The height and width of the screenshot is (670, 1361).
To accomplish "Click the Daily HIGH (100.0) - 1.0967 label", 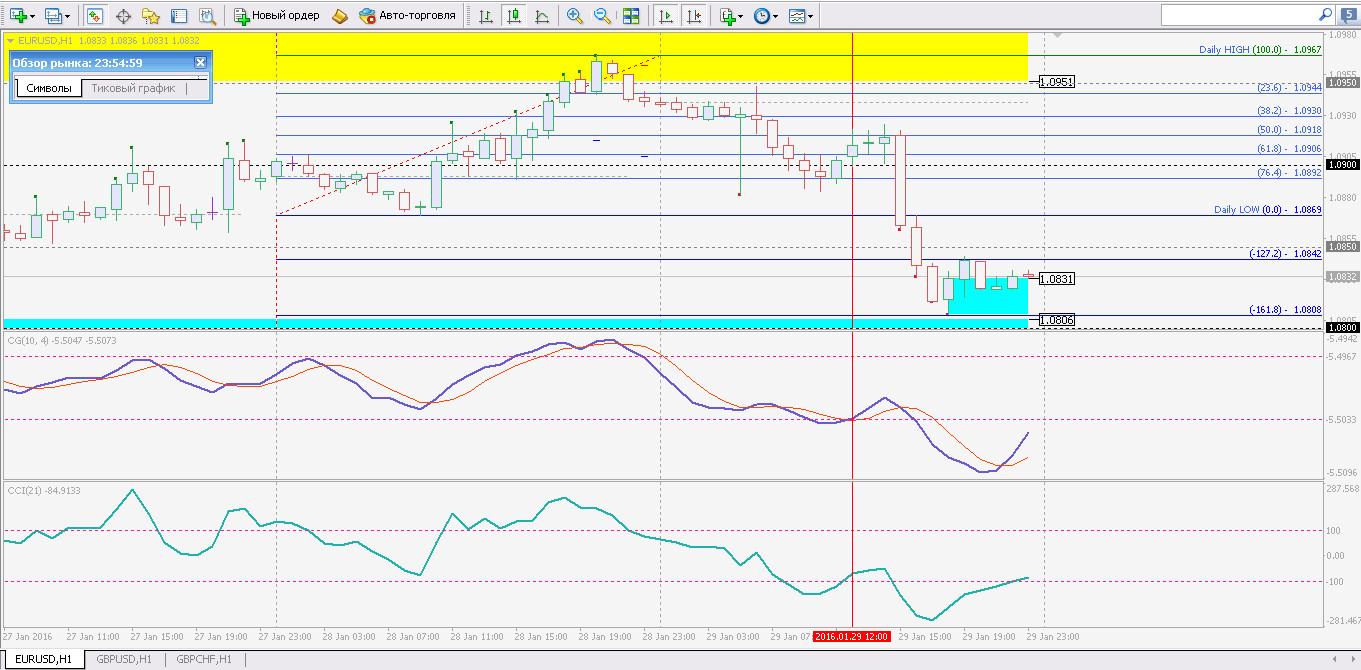I will [x=1260, y=50].
